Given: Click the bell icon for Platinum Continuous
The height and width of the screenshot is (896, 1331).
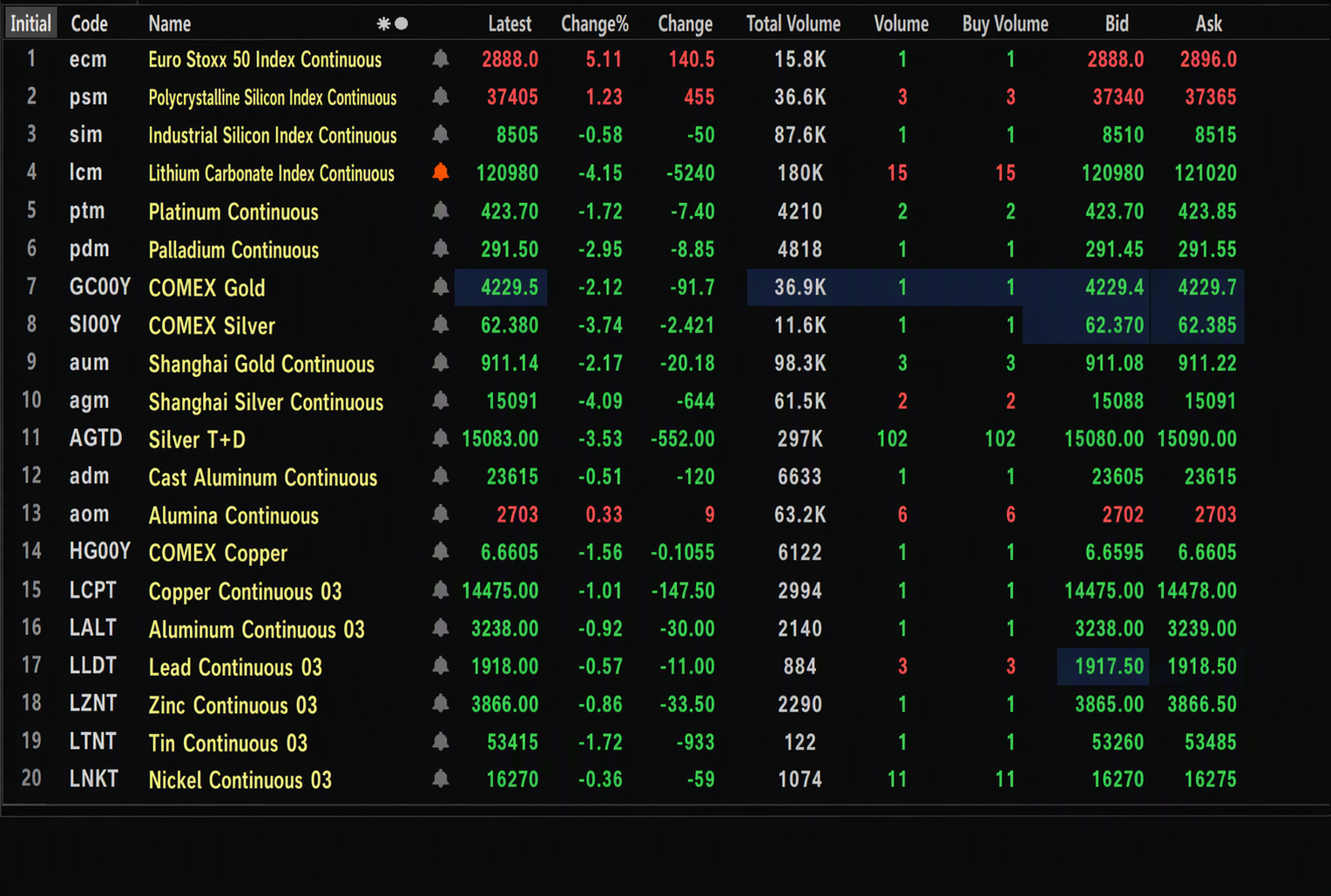Looking at the screenshot, I should pyautogui.click(x=441, y=211).
